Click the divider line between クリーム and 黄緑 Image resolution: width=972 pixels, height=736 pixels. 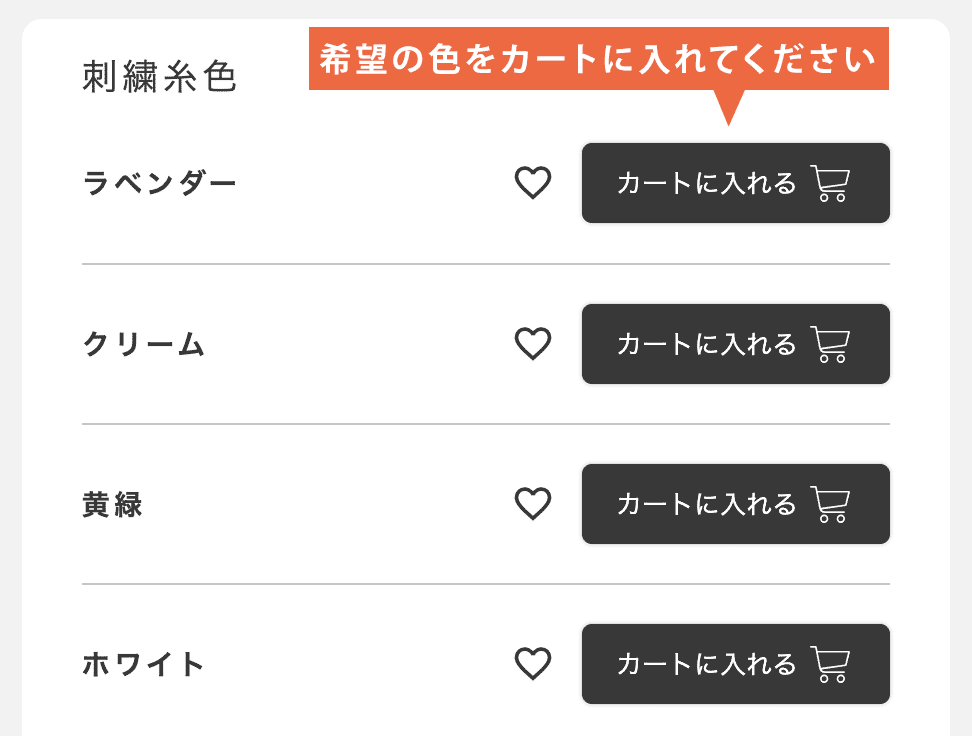(485, 424)
